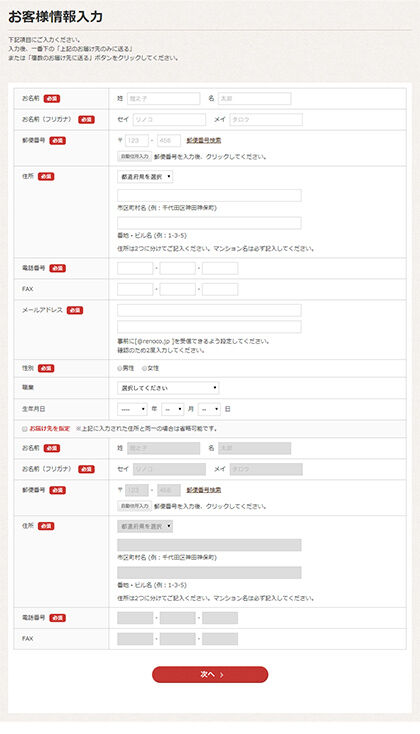This screenshot has width=420, height=734.
Task: Click the セイ furigana input field at top
Action: (x=169, y=120)
